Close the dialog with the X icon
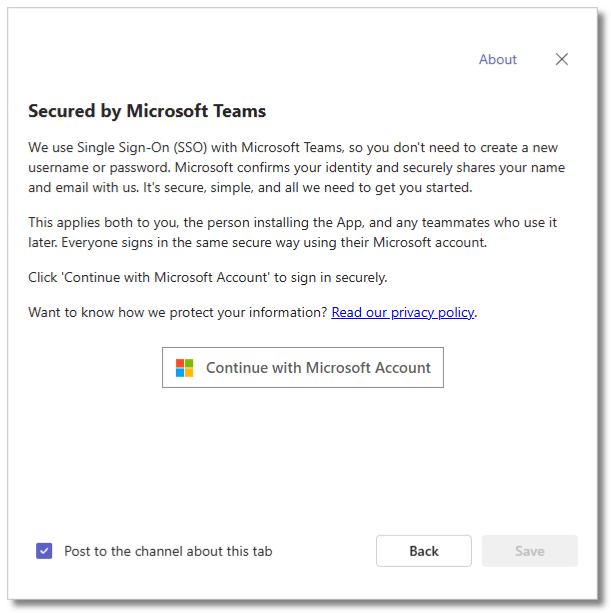This screenshot has height=613, width=611. pos(562,59)
